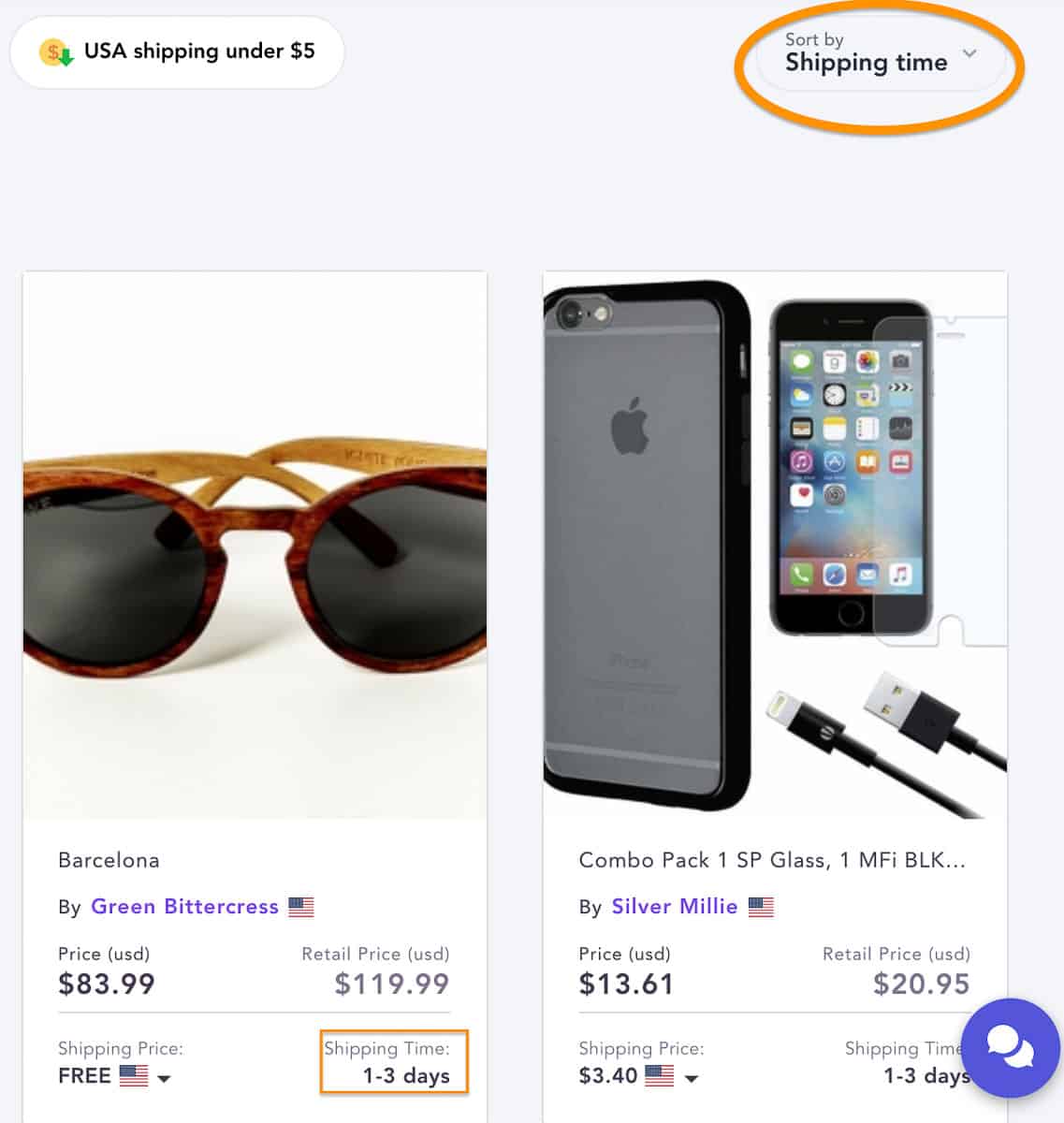Image resolution: width=1064 pixels, height=1123 pixels.
Task: Open Green Bittercress supplier page
Action: pos(183,906)
